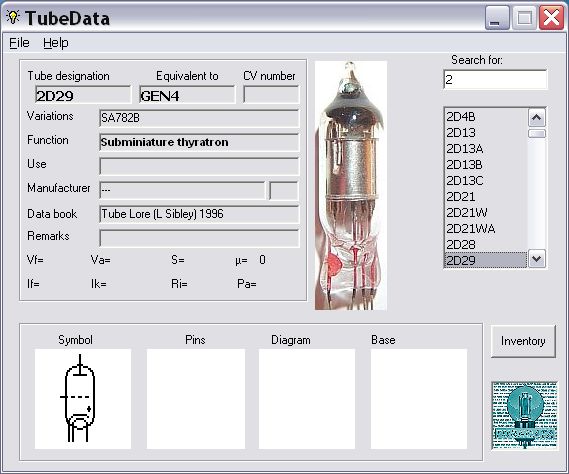Click the TubeData lightbulb title icon
The width and height of the screenshot is (569, 474).
tap(13, 17)
